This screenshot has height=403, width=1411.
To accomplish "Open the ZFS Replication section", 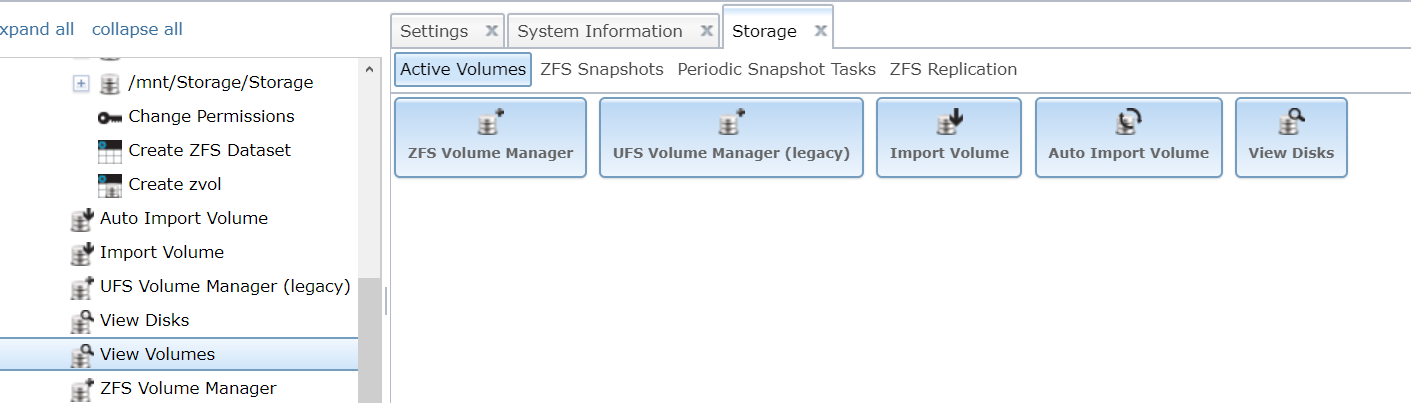I will coord(953,70).
